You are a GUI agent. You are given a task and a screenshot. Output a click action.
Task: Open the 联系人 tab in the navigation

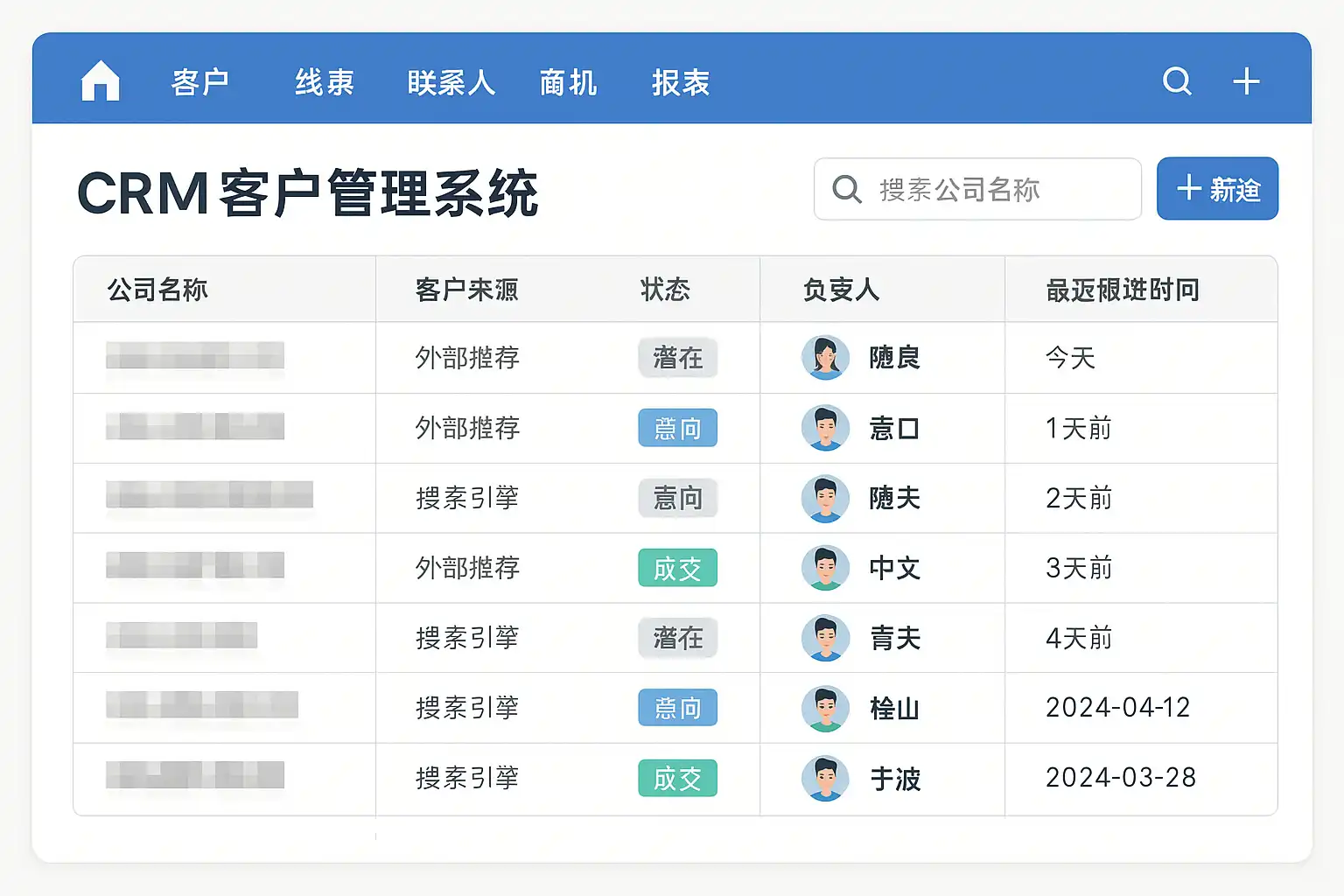[451, 82]
